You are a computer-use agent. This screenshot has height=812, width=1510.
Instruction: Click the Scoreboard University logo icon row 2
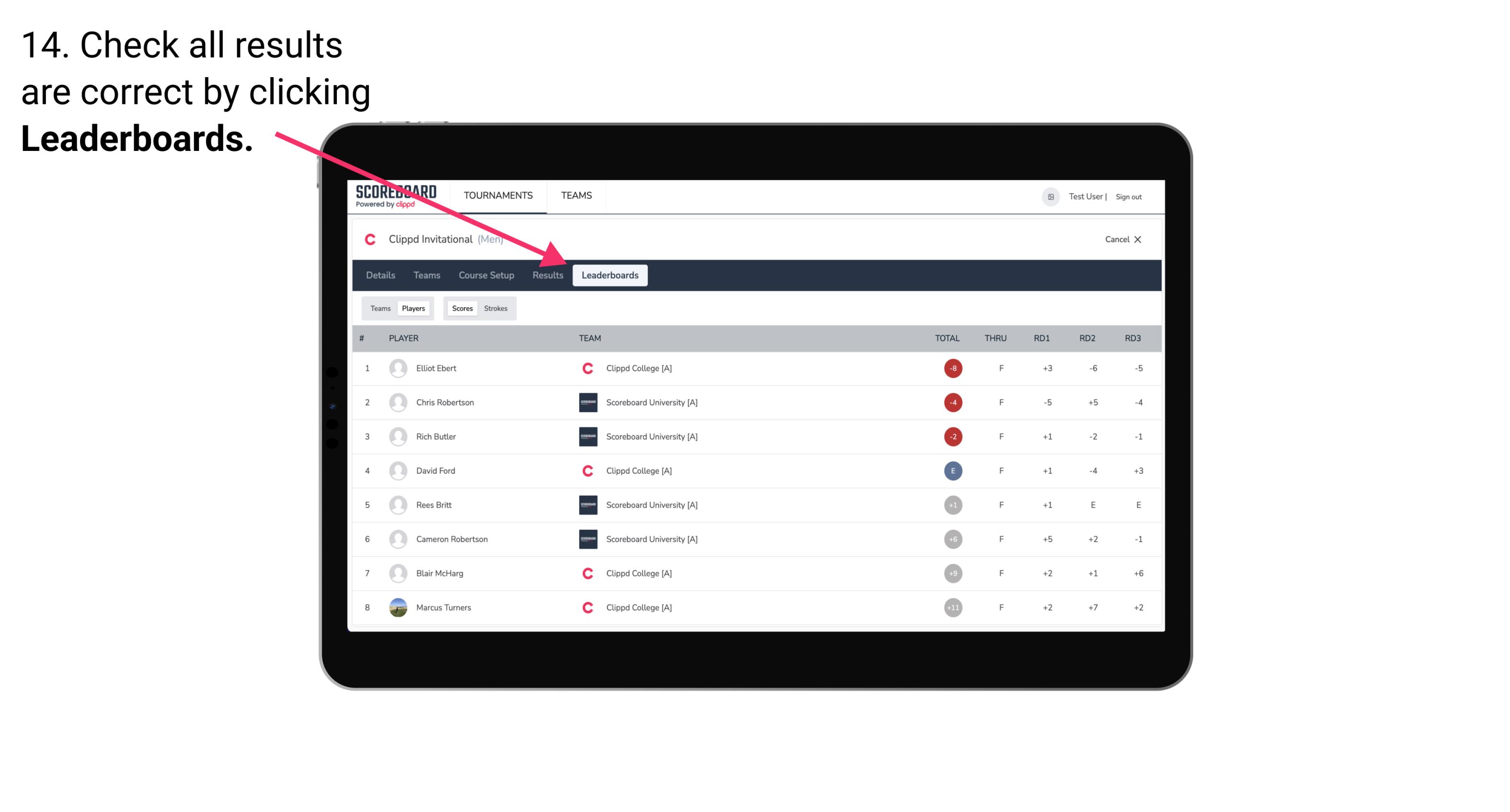pos(586,402)
